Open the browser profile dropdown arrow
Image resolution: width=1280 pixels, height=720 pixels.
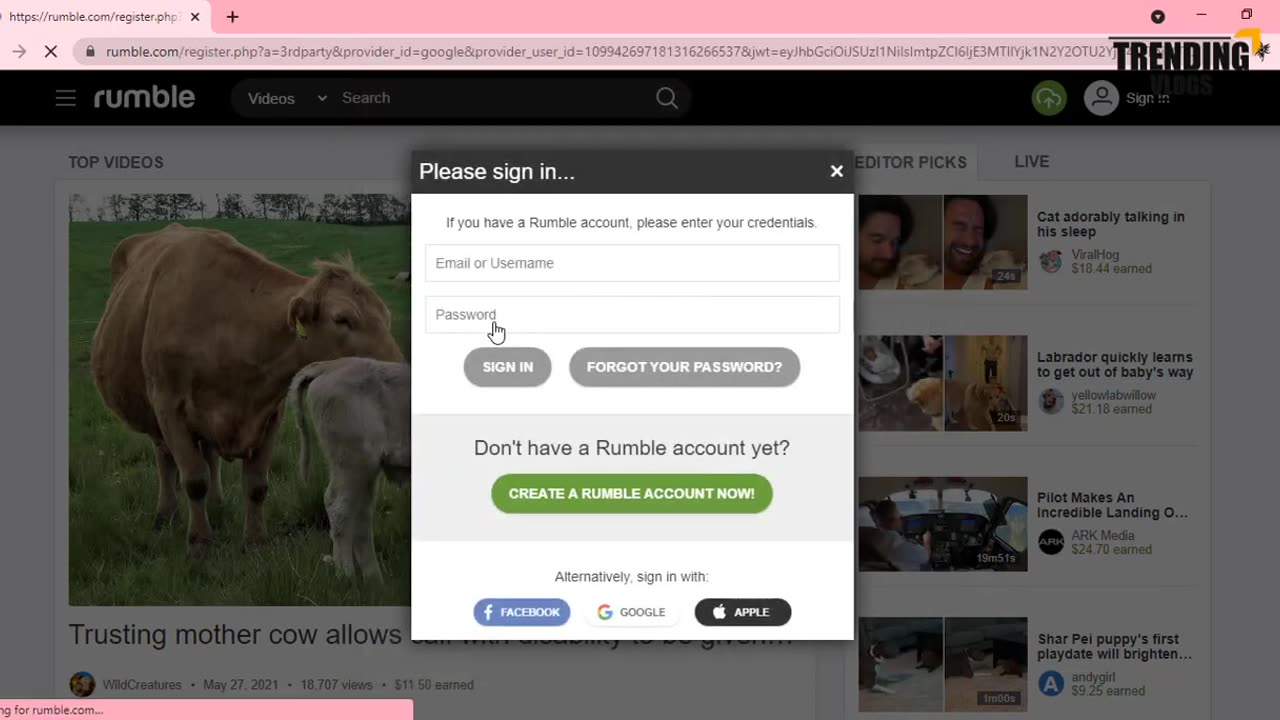tap(1158, 16)
